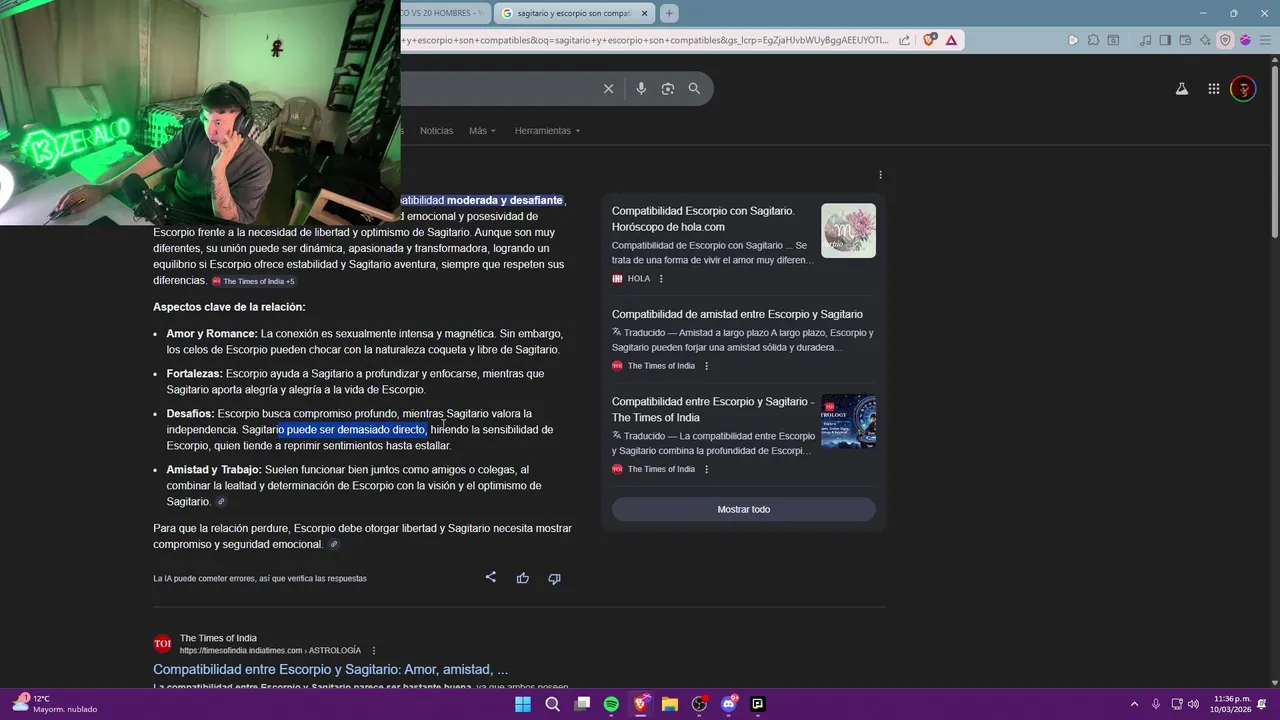Click the 'Aspectos clave de la relación:' heading
Viewport: 1280px width, 720px height.
tap(229, 307)
